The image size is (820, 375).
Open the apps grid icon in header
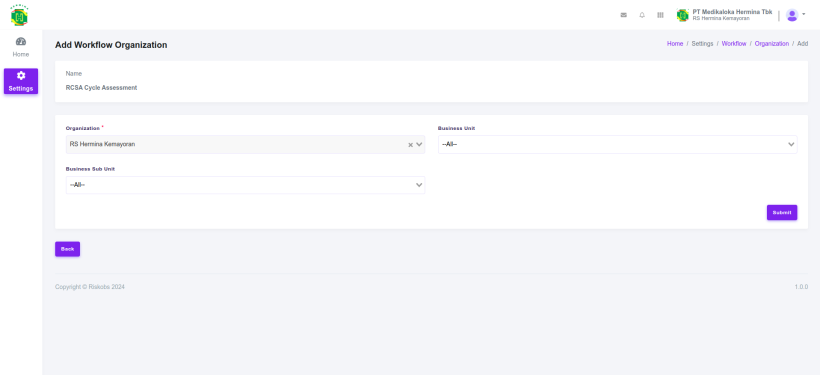(660, 15)
